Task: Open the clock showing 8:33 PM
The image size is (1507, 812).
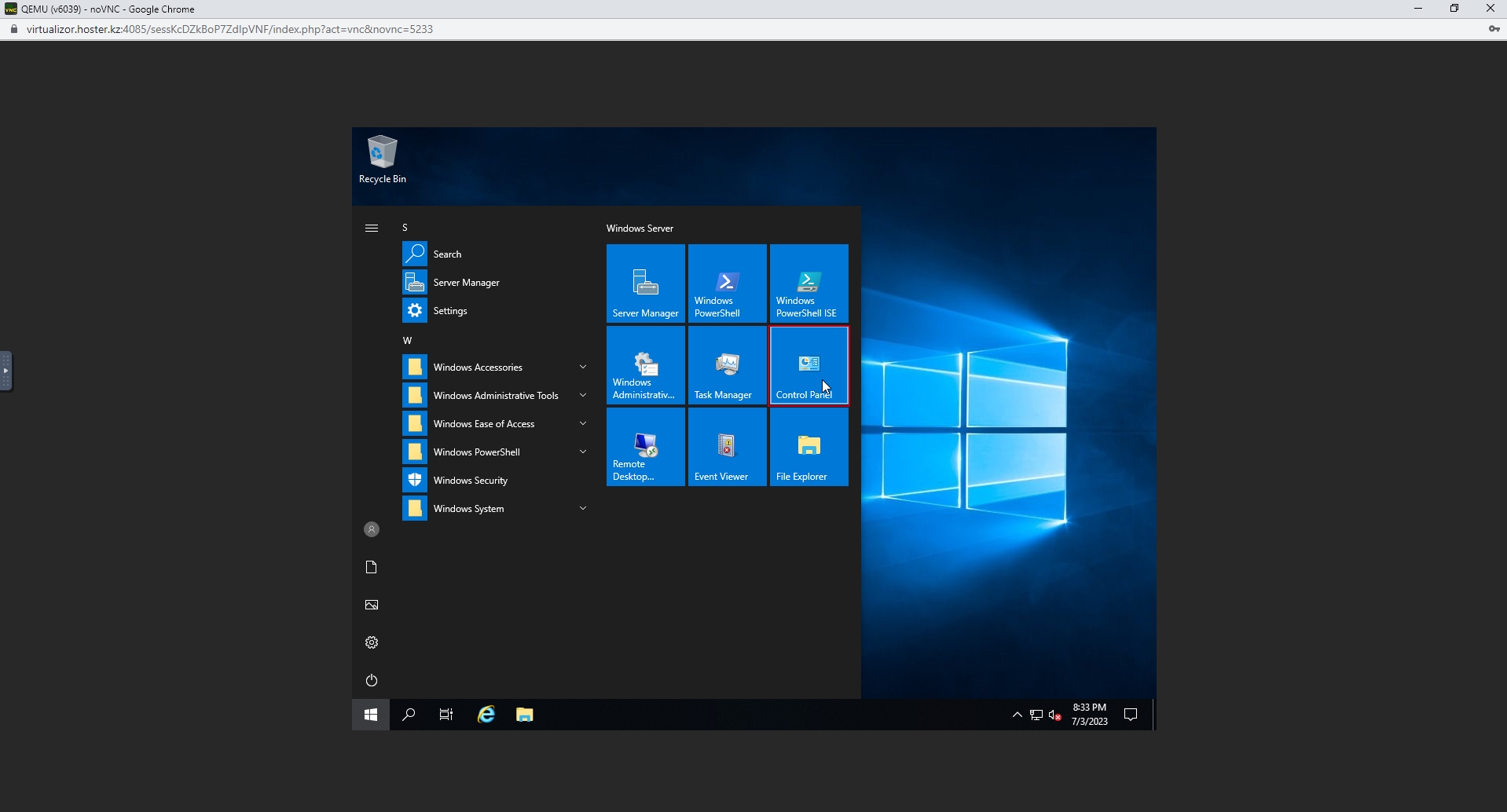Action: coord(1090,715)
